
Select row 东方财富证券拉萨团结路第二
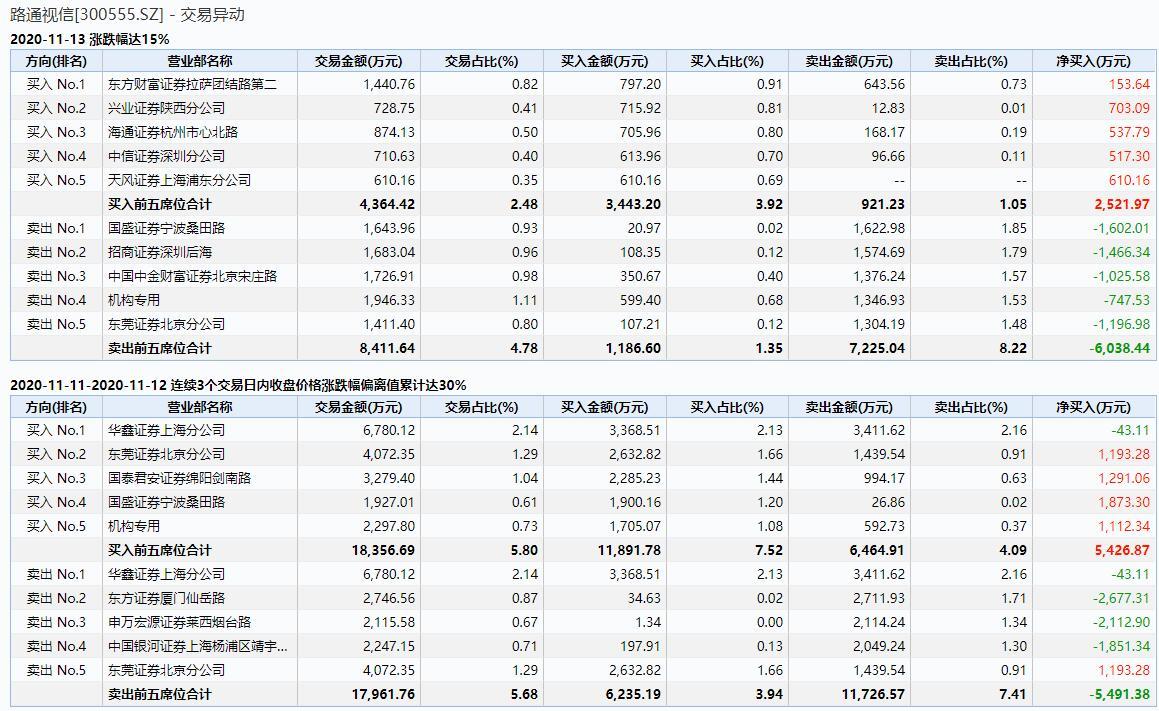point(582,84)
